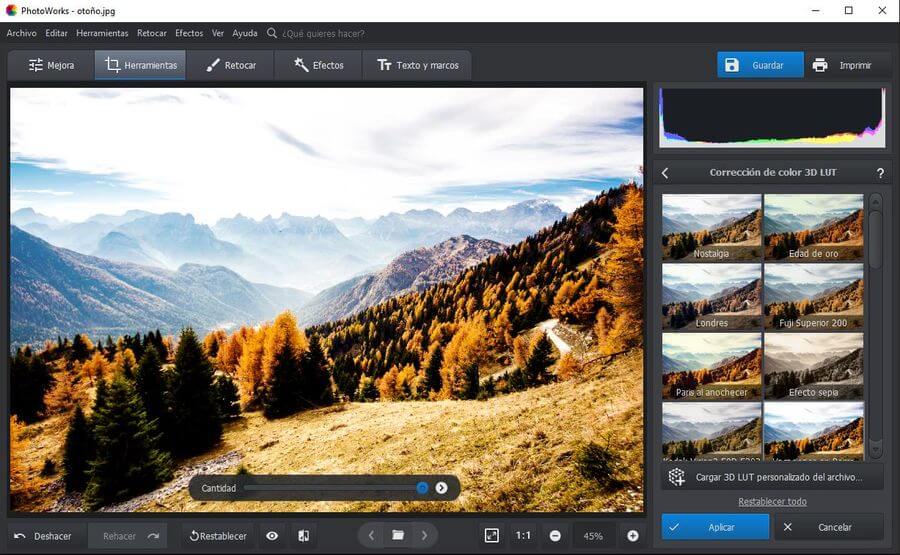
Task: Select the París al anochecer preset
Action: coord(711,366)
